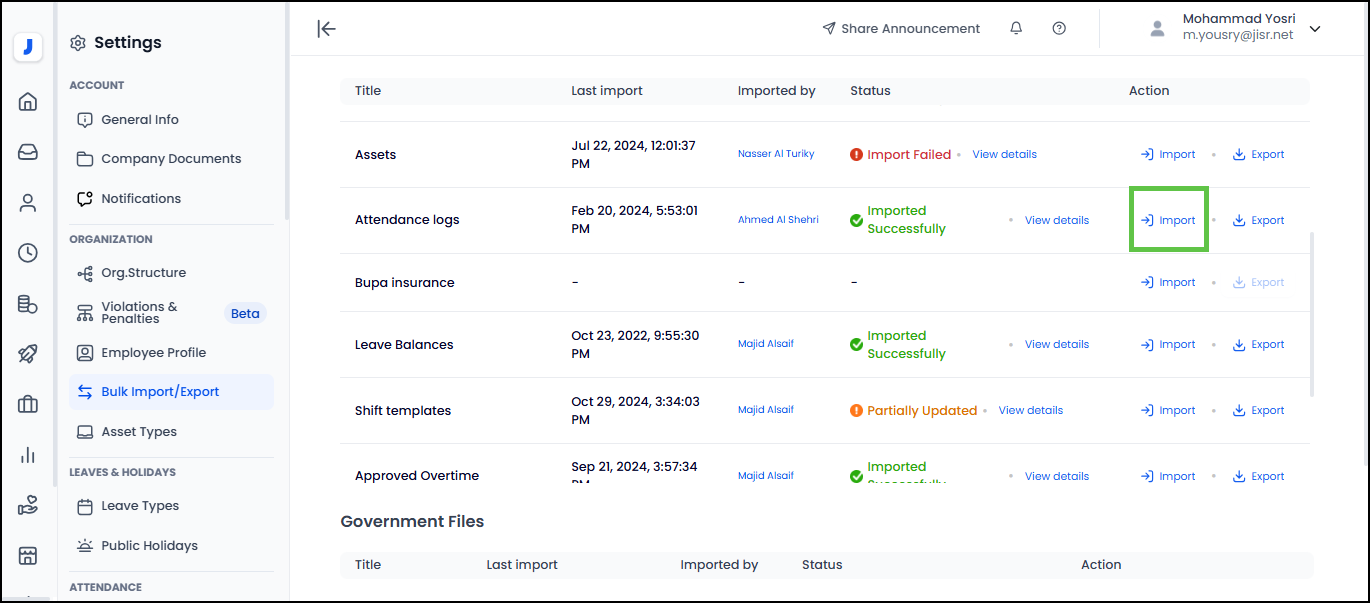Open the help question mark icon

point(1059,29)
